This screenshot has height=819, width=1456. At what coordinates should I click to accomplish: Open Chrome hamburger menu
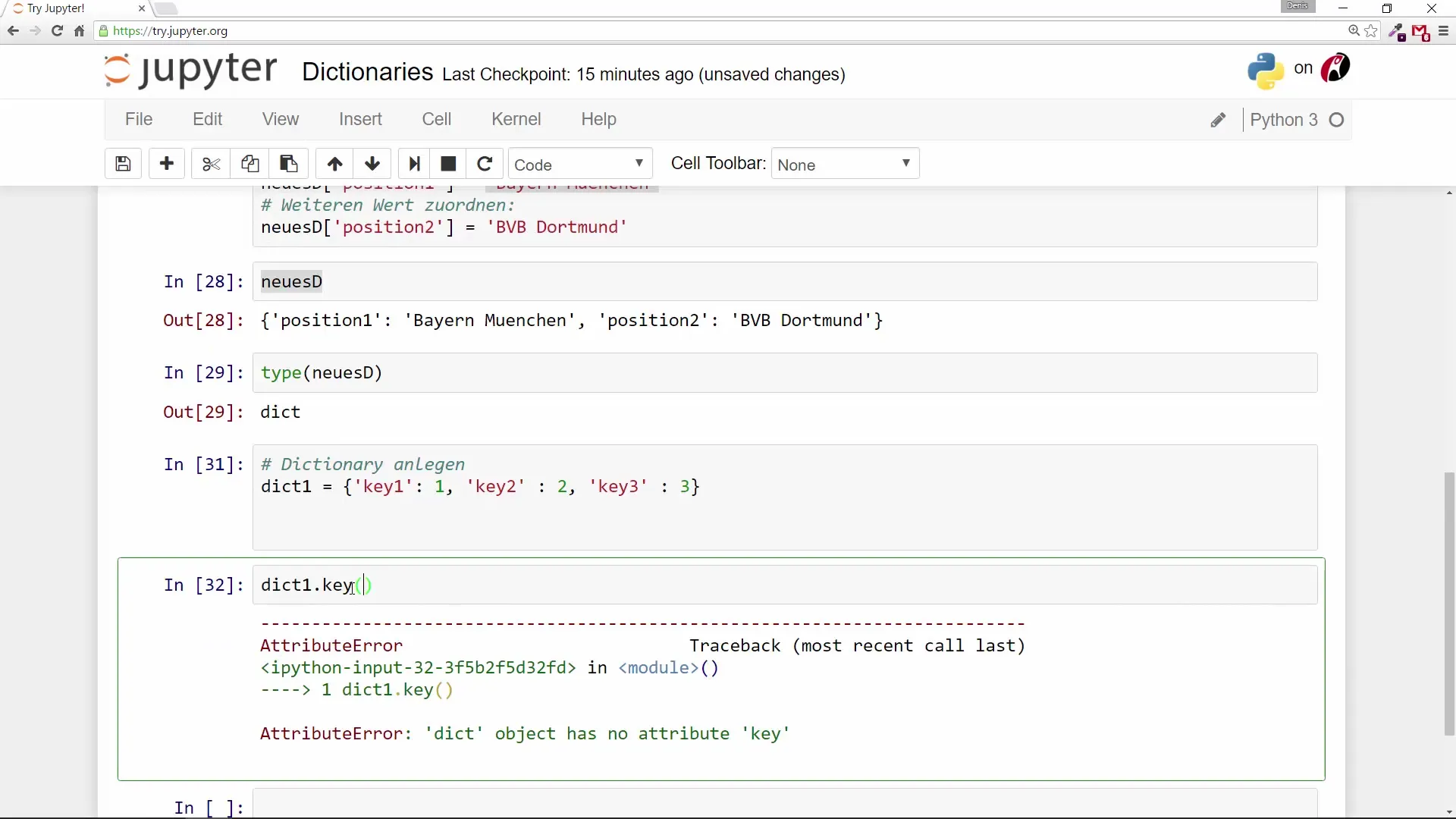tap(1443, 31)
